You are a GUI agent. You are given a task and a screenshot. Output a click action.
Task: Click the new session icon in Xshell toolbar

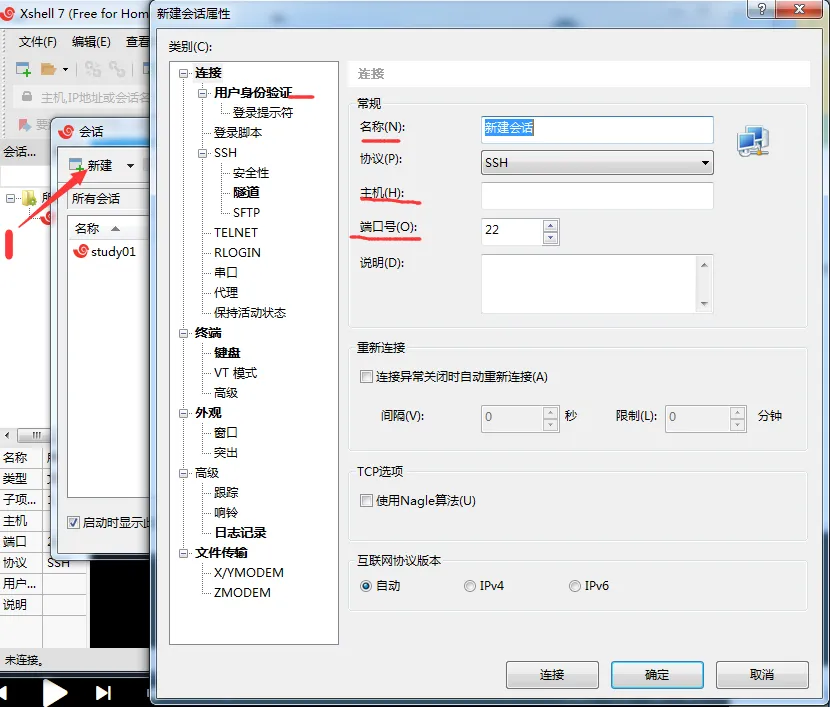coord(23,69)
